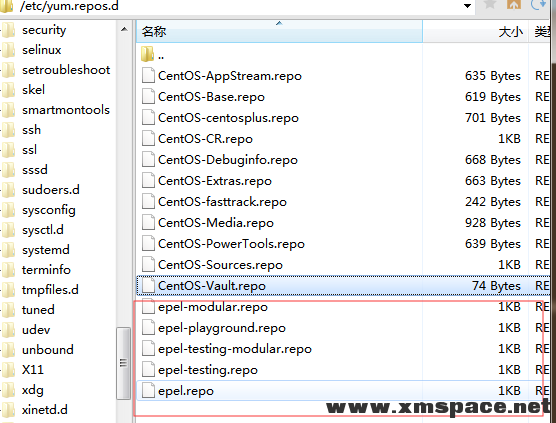Open the tmpfiles.d folder in the tree
The width and height of the screenshot is (556, 423).
(x=50, y=290)
